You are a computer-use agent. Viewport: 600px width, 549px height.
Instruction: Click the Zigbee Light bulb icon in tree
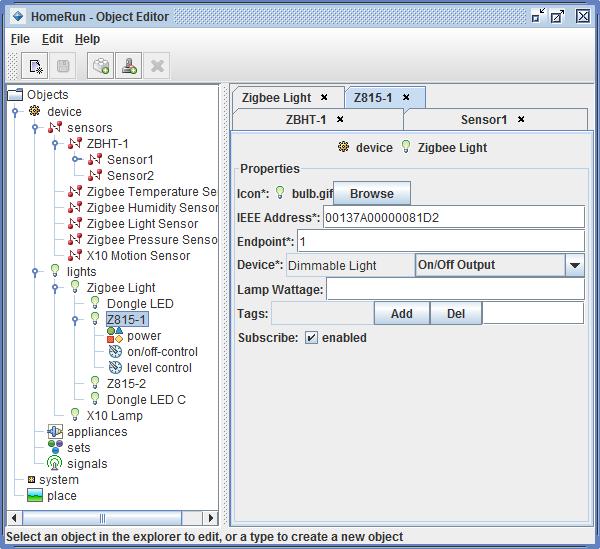click(75, 287)
